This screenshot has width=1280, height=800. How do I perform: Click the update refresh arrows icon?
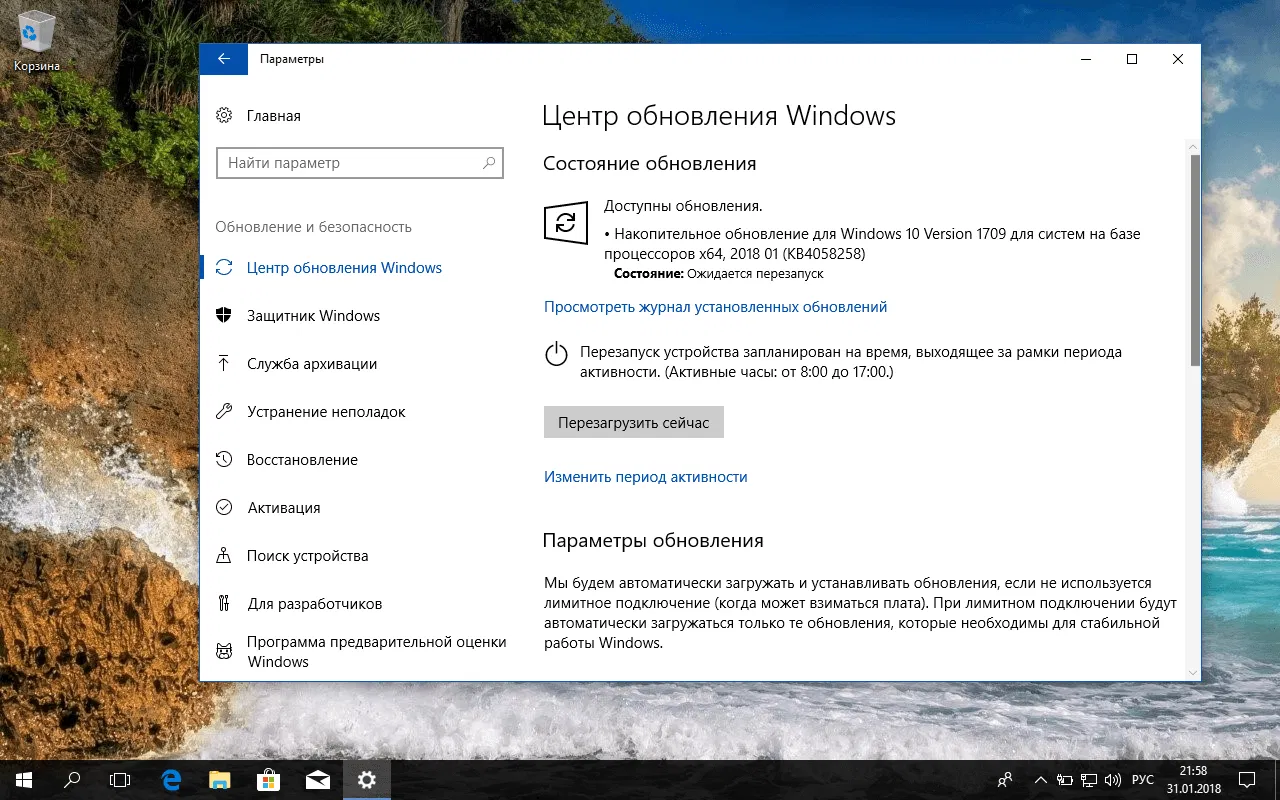(565, 222)
